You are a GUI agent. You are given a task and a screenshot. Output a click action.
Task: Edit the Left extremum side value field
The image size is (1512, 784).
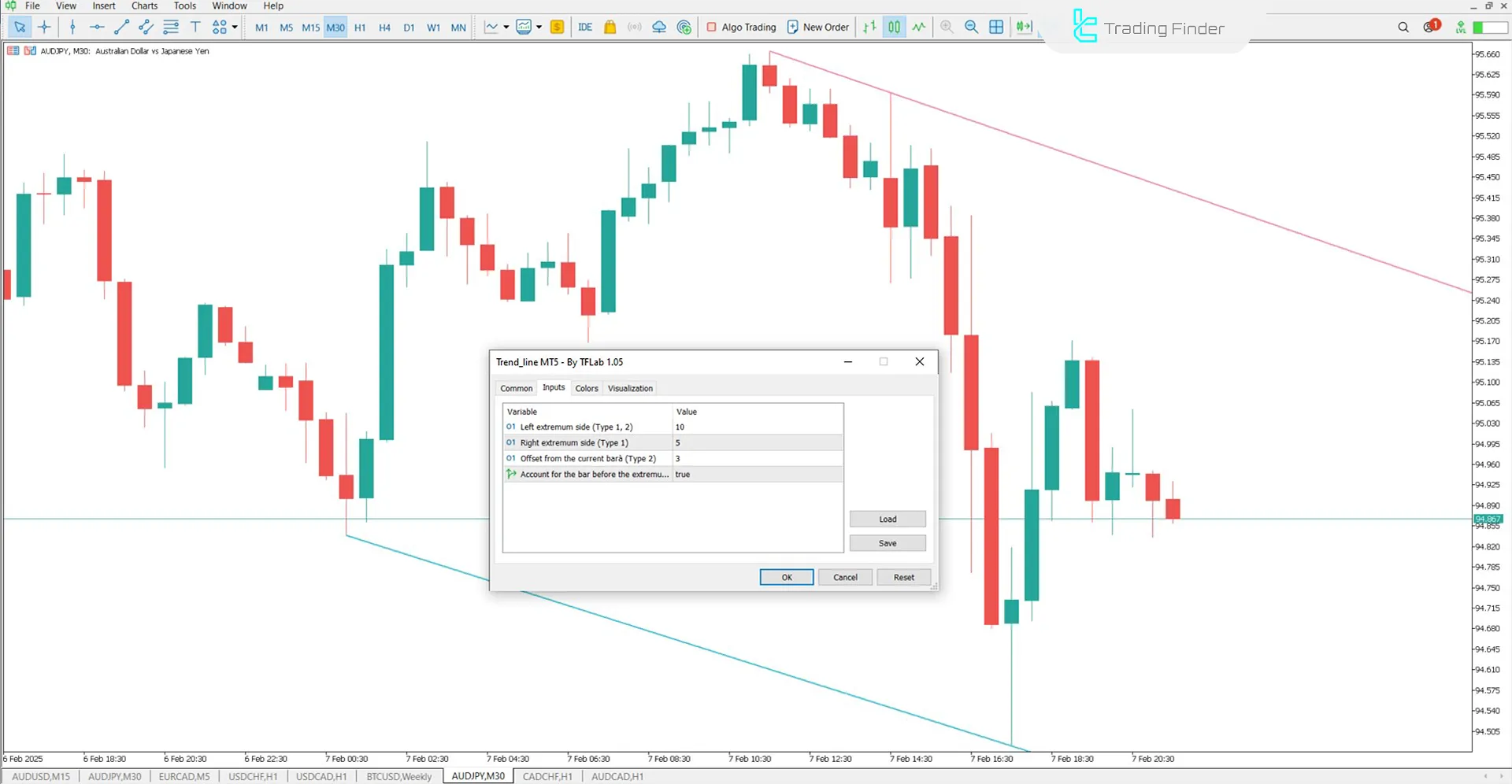pos(756,427)
